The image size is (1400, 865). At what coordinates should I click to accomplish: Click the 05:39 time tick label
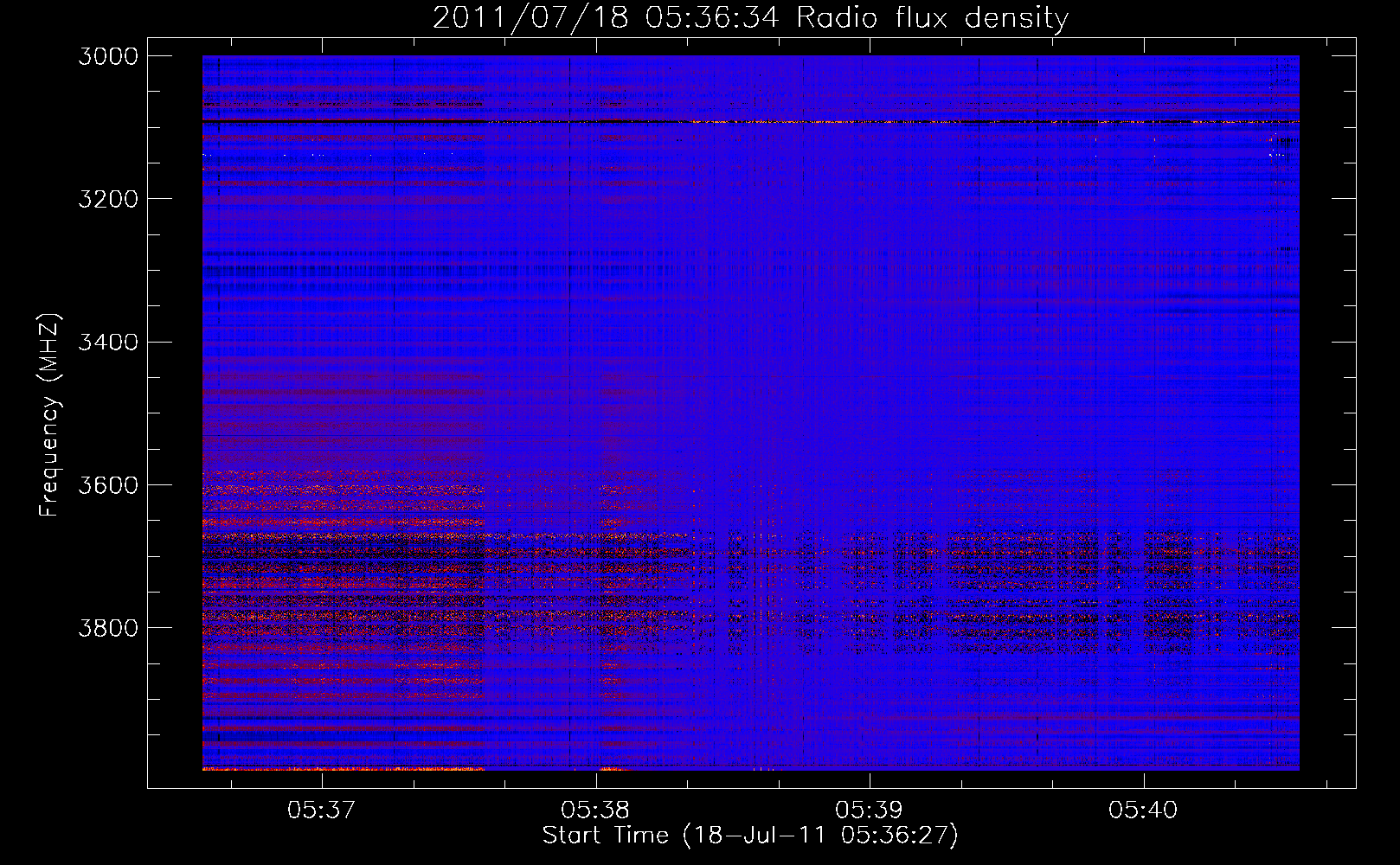coord(869,810)
